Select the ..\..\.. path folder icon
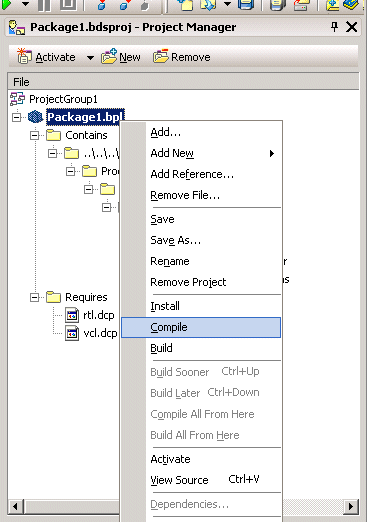 [x=71, y=153]
